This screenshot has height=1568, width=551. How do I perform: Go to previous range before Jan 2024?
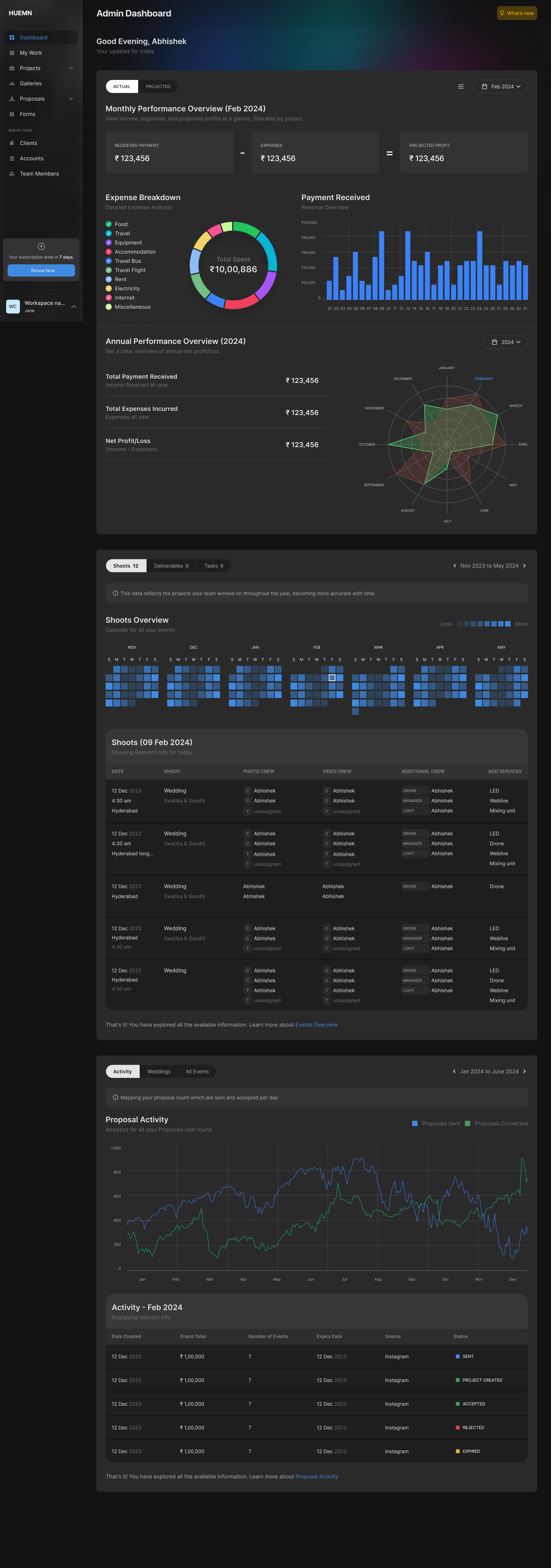pyautogui.click(x=454, y=1071)
